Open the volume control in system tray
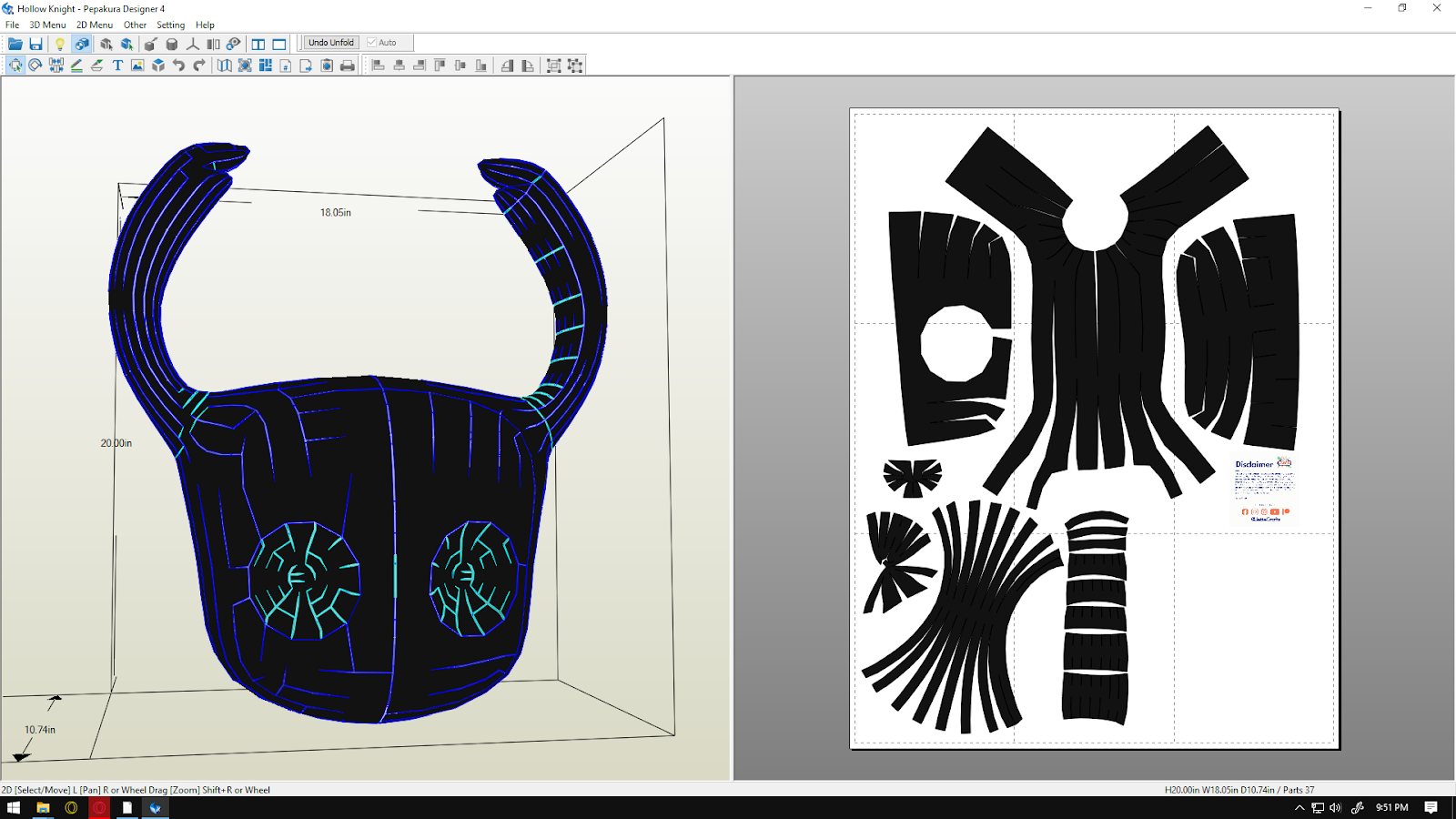This screenshot has width=1456, height=819. click(x=1335, y=807)
